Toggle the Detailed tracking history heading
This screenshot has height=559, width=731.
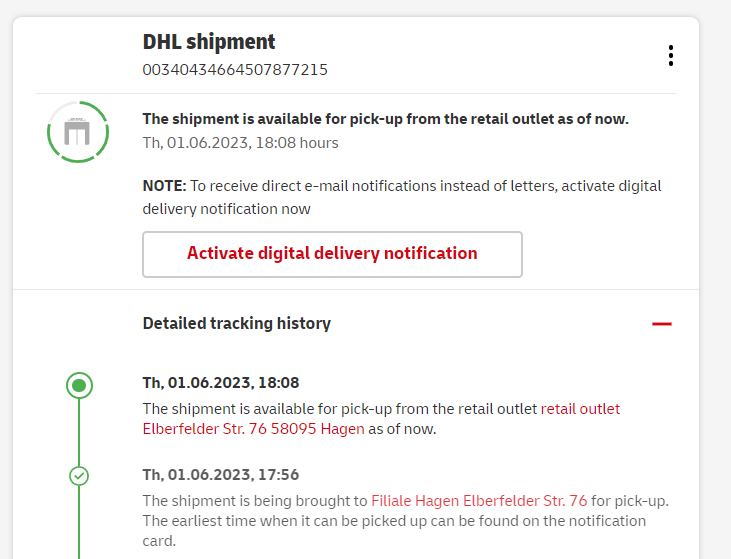tap(236, 323)
